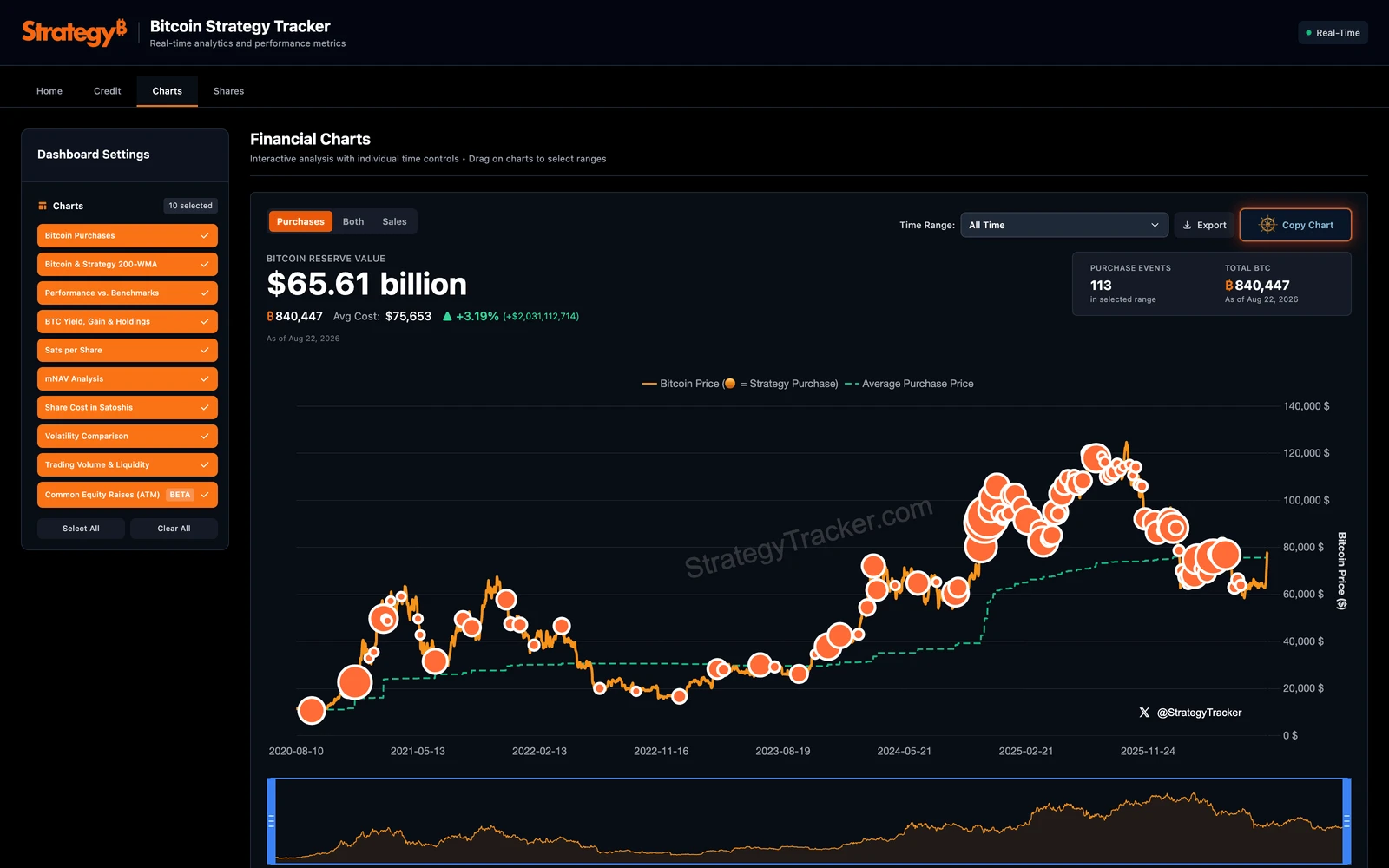Toggle Common Equity Raises (ATM) chart

[128, 495]
